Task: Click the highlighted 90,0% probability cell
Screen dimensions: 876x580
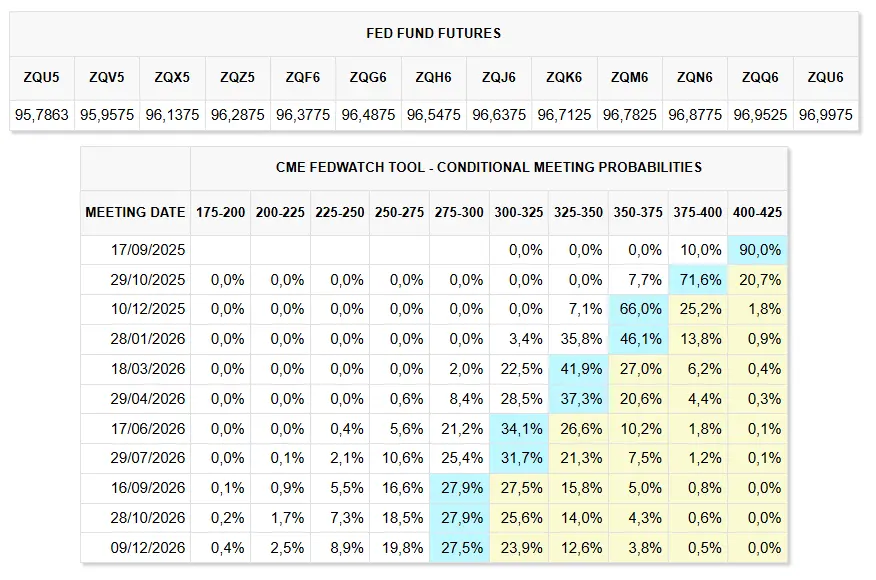Action: pos(758,250)
